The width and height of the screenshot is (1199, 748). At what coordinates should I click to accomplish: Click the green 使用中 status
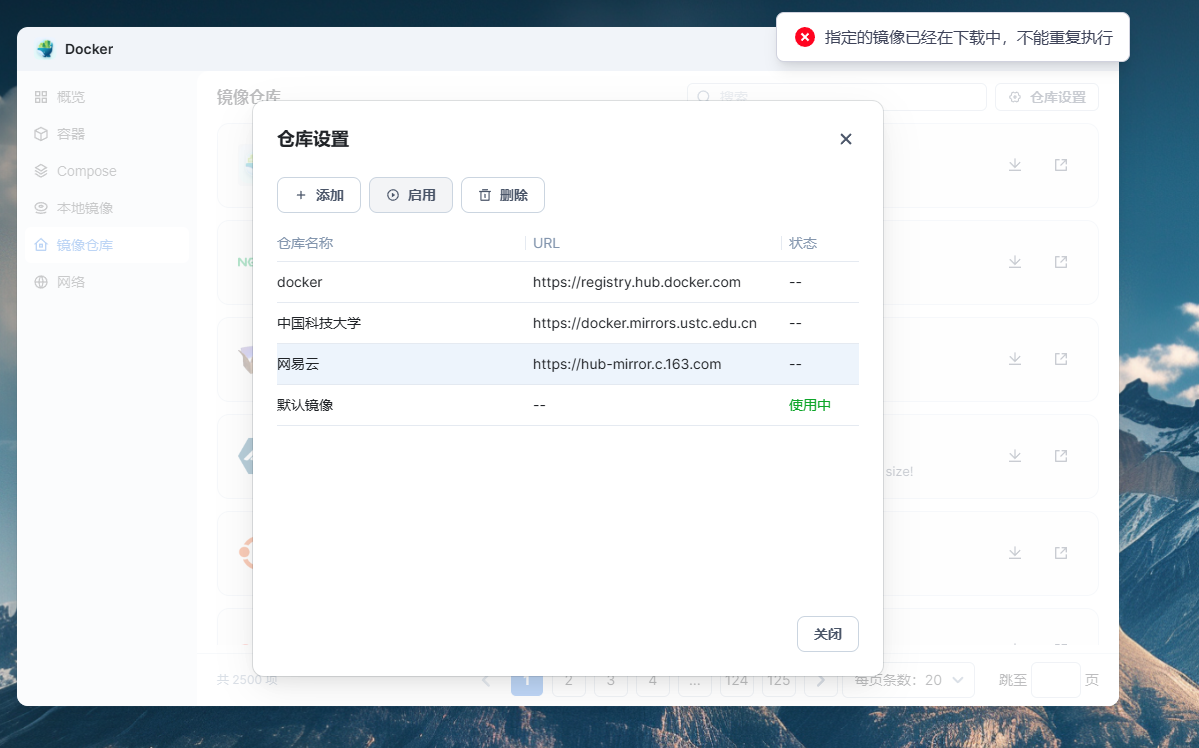pos(810,405)
